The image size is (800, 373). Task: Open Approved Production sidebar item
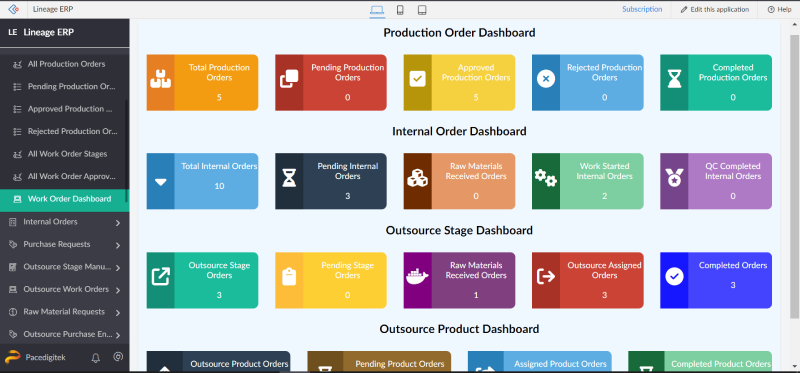[64, 109]
